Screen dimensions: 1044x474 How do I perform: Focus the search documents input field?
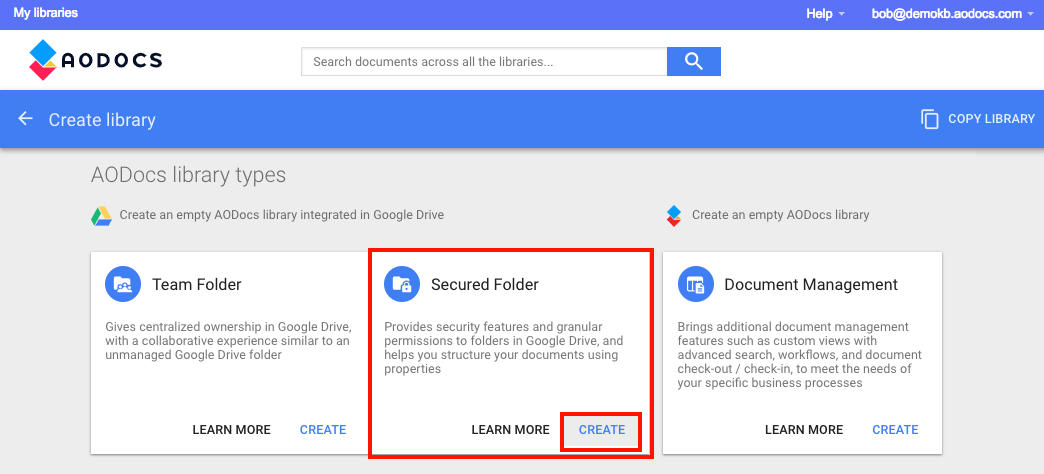click(484, 61)
